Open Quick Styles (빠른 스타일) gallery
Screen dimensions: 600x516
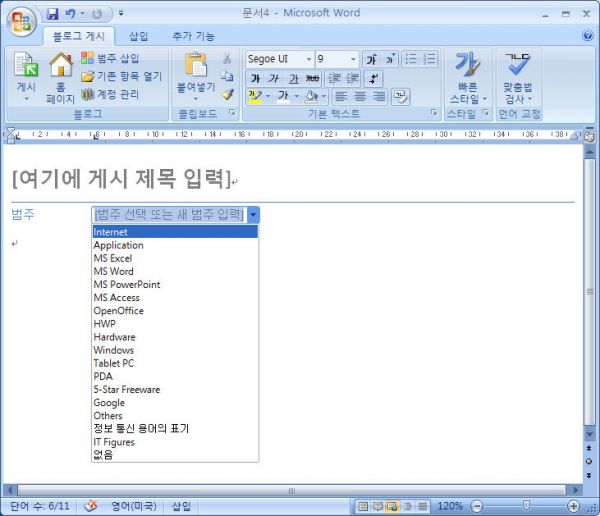coord(468,78)
